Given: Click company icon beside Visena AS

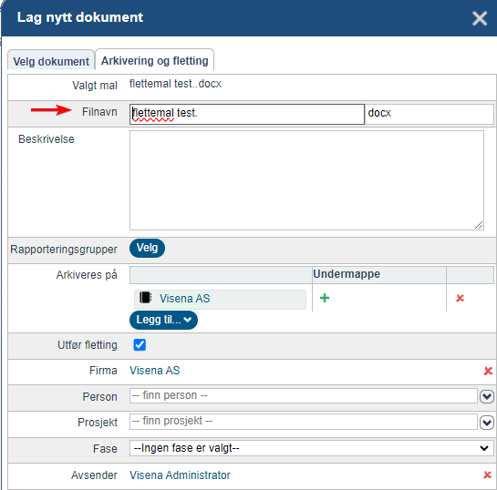Looking at the screenshot, I should (x=145, y=298).
